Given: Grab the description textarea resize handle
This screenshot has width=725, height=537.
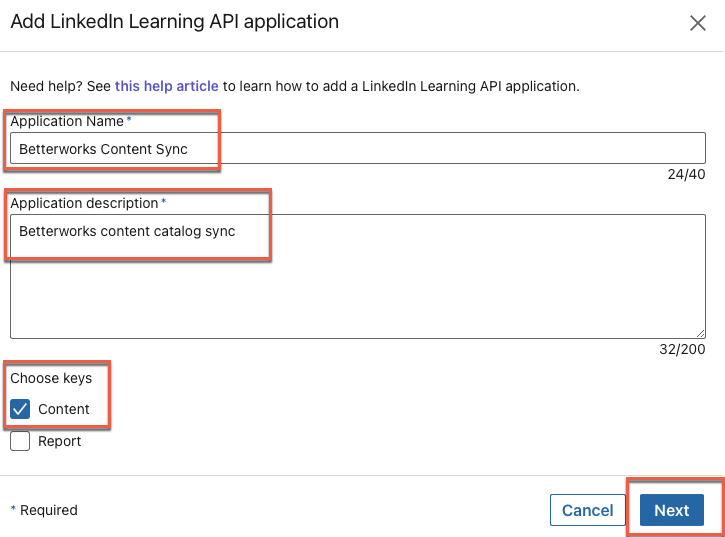Looking at the screenshot, I should pyautogui.click(x=700, y=333).
